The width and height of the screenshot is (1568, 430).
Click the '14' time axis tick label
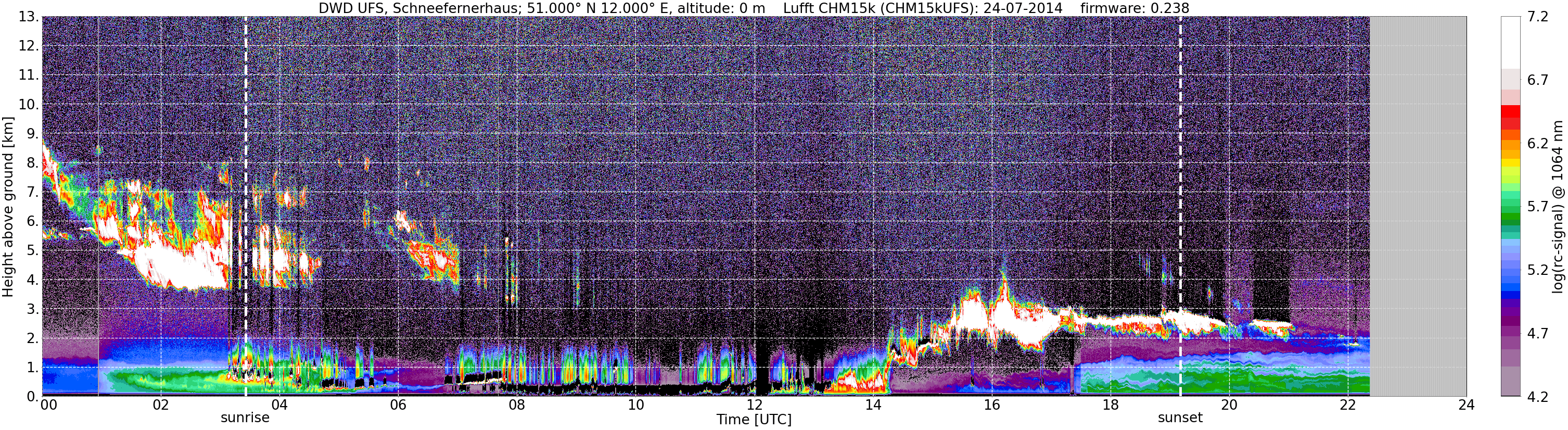(x=872, y=406)
